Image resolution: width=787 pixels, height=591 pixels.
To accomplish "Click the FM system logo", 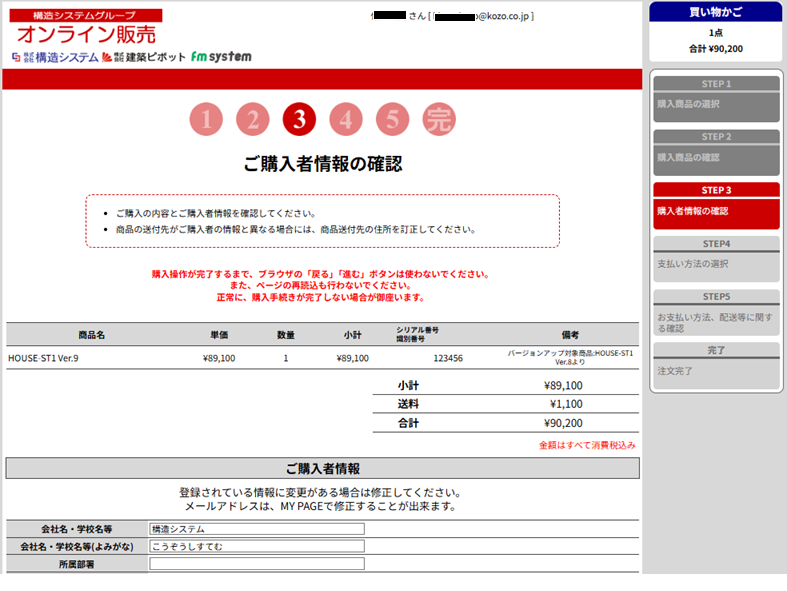I will (x=221, y=57).
